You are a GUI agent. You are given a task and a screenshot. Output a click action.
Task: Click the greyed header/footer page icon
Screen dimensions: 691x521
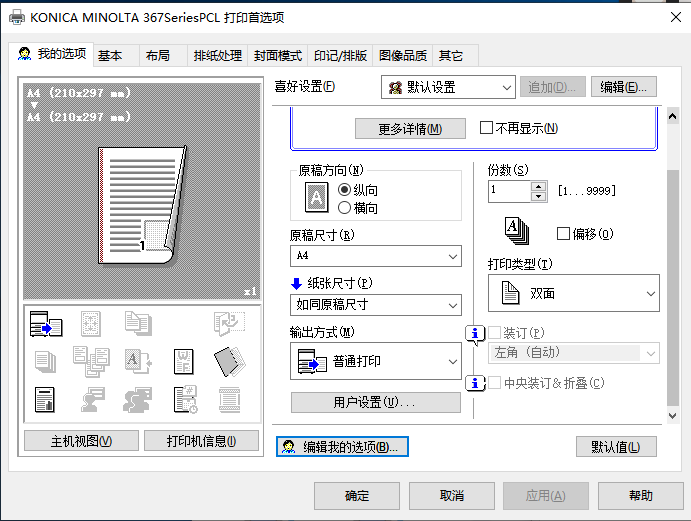pyautogui.click(x=230, y=400)
